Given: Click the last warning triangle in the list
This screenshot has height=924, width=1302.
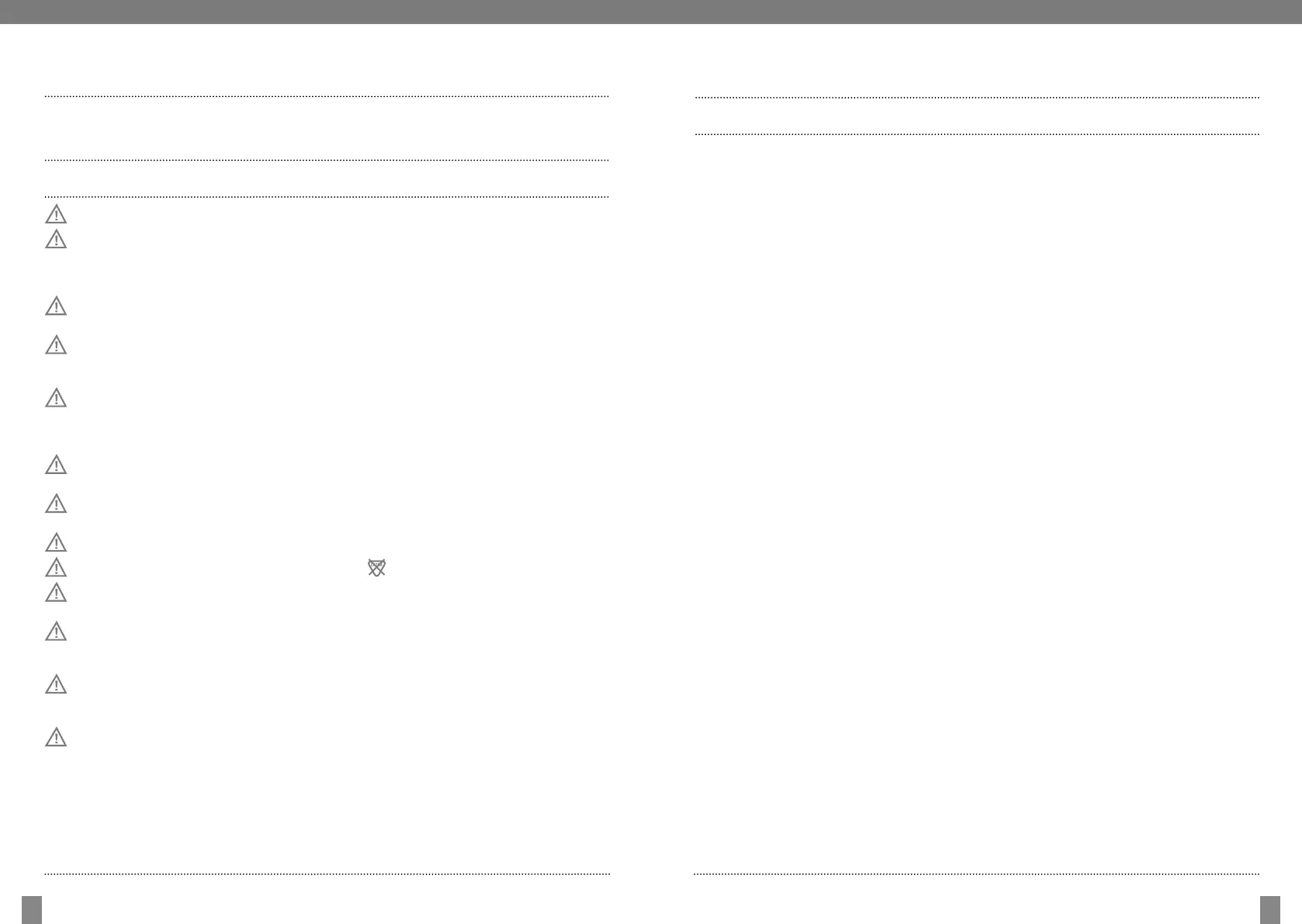Looking at the screenshot, I should [56, 736].
